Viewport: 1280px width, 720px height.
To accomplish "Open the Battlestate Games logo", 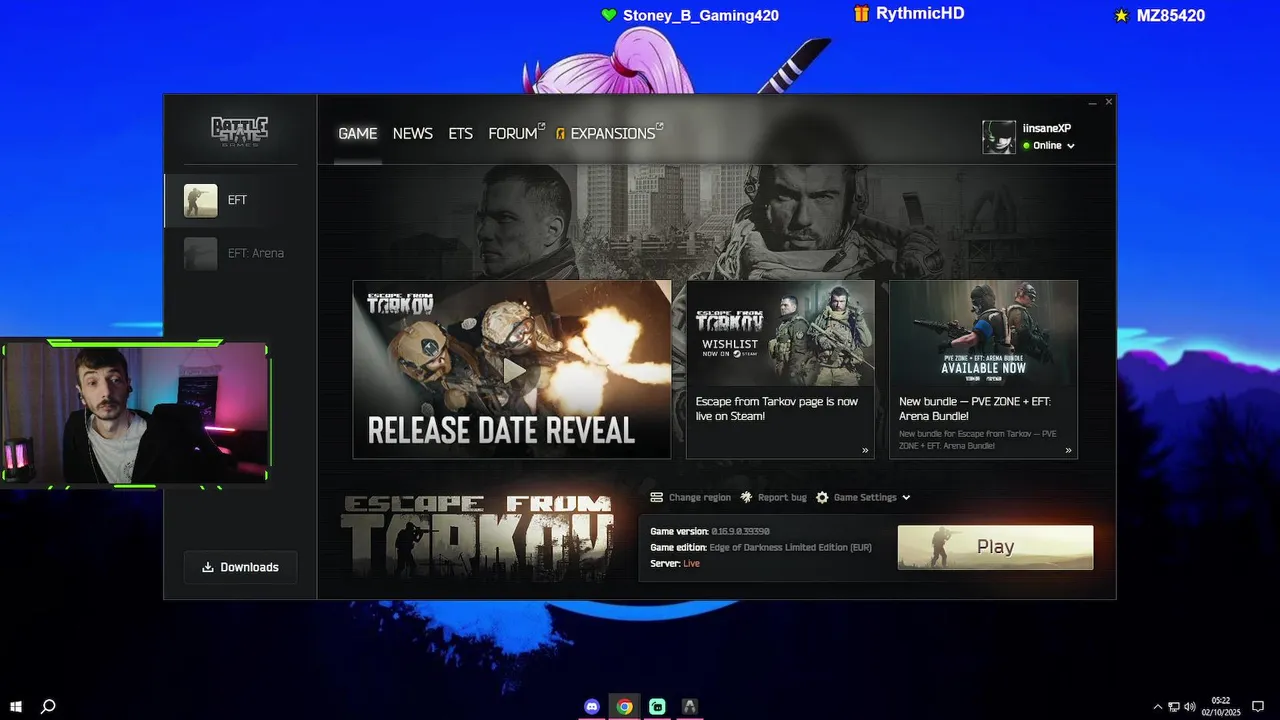I will [x=240, y=131].
